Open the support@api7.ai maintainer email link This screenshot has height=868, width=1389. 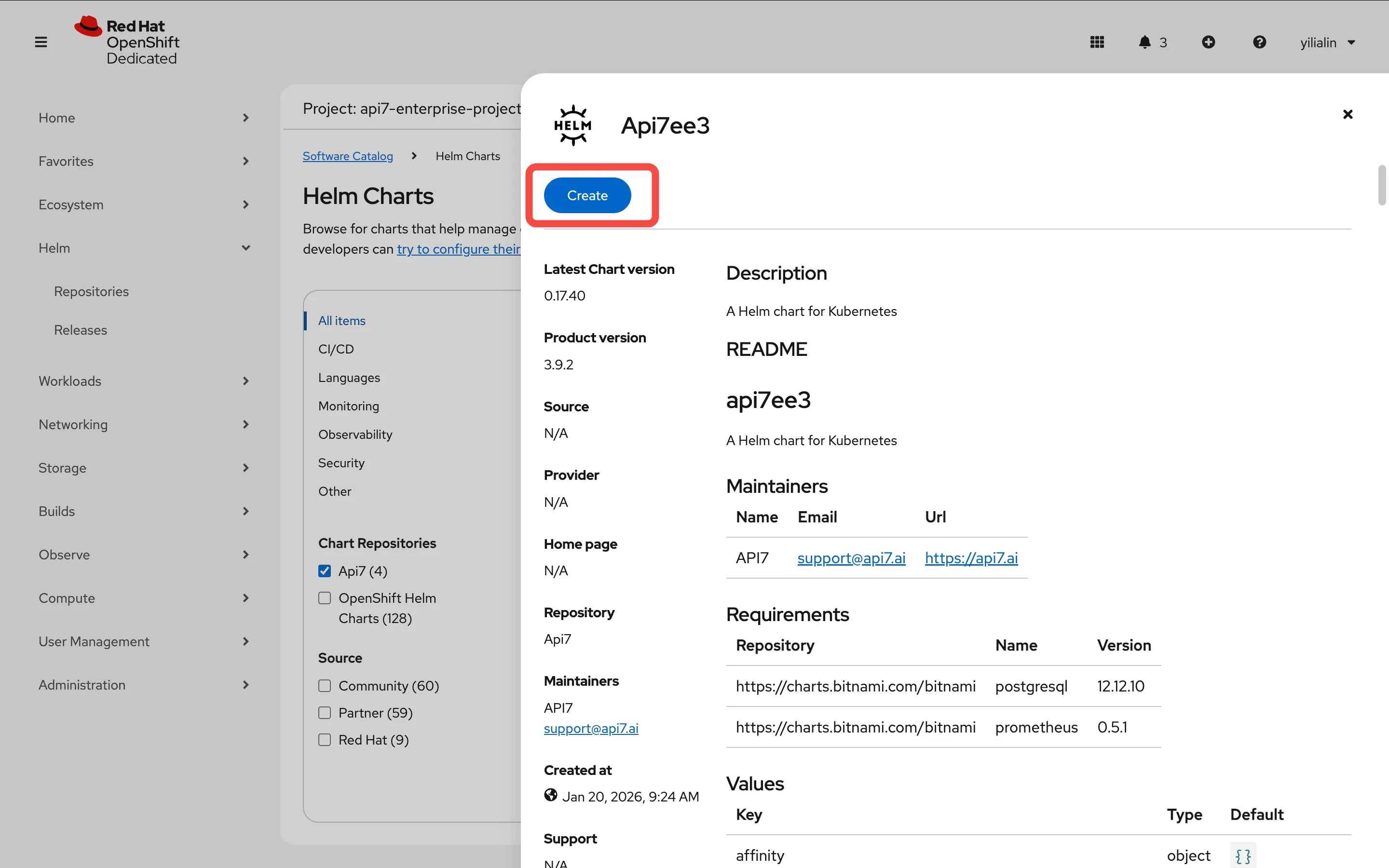[851, 557]
